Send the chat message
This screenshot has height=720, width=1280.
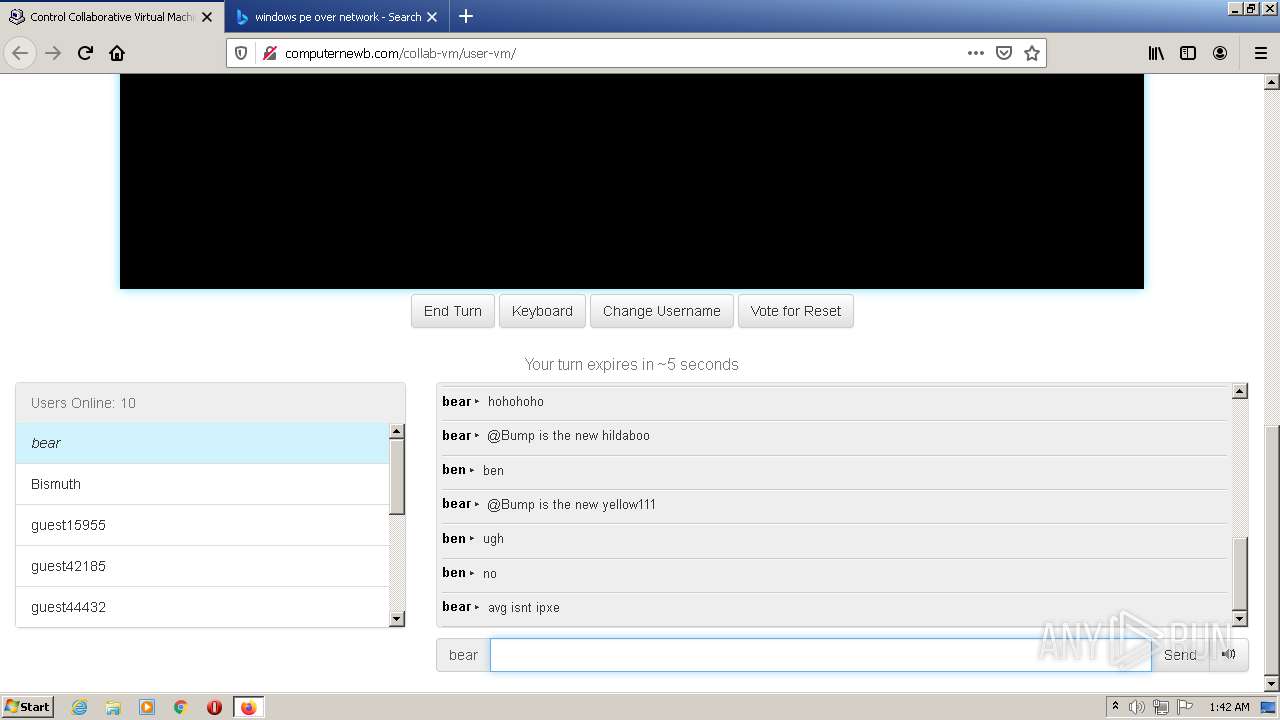tap(1180, 655)
